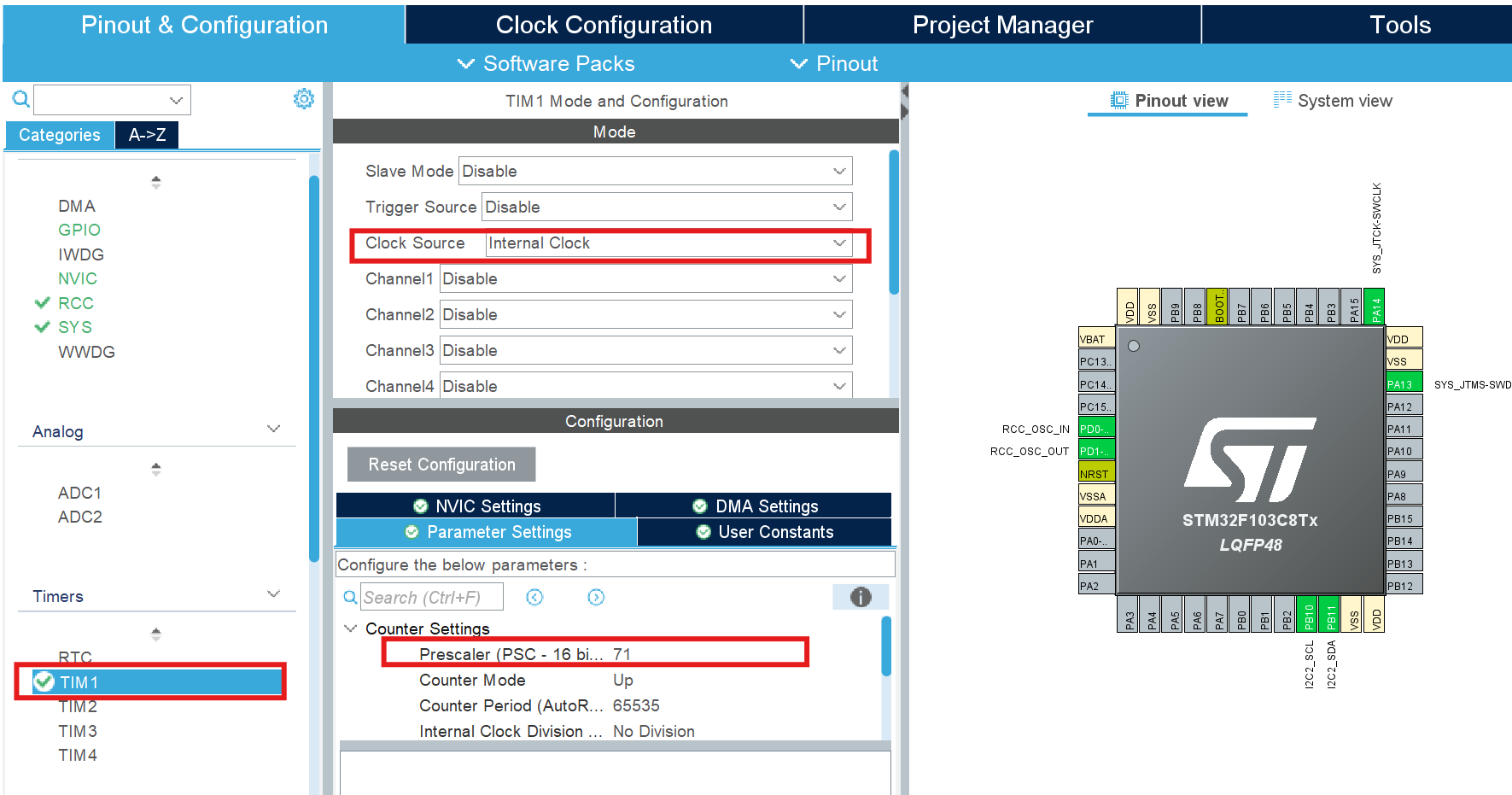
Task: Select GPIO in the system core list
Action: click(79, 230)
